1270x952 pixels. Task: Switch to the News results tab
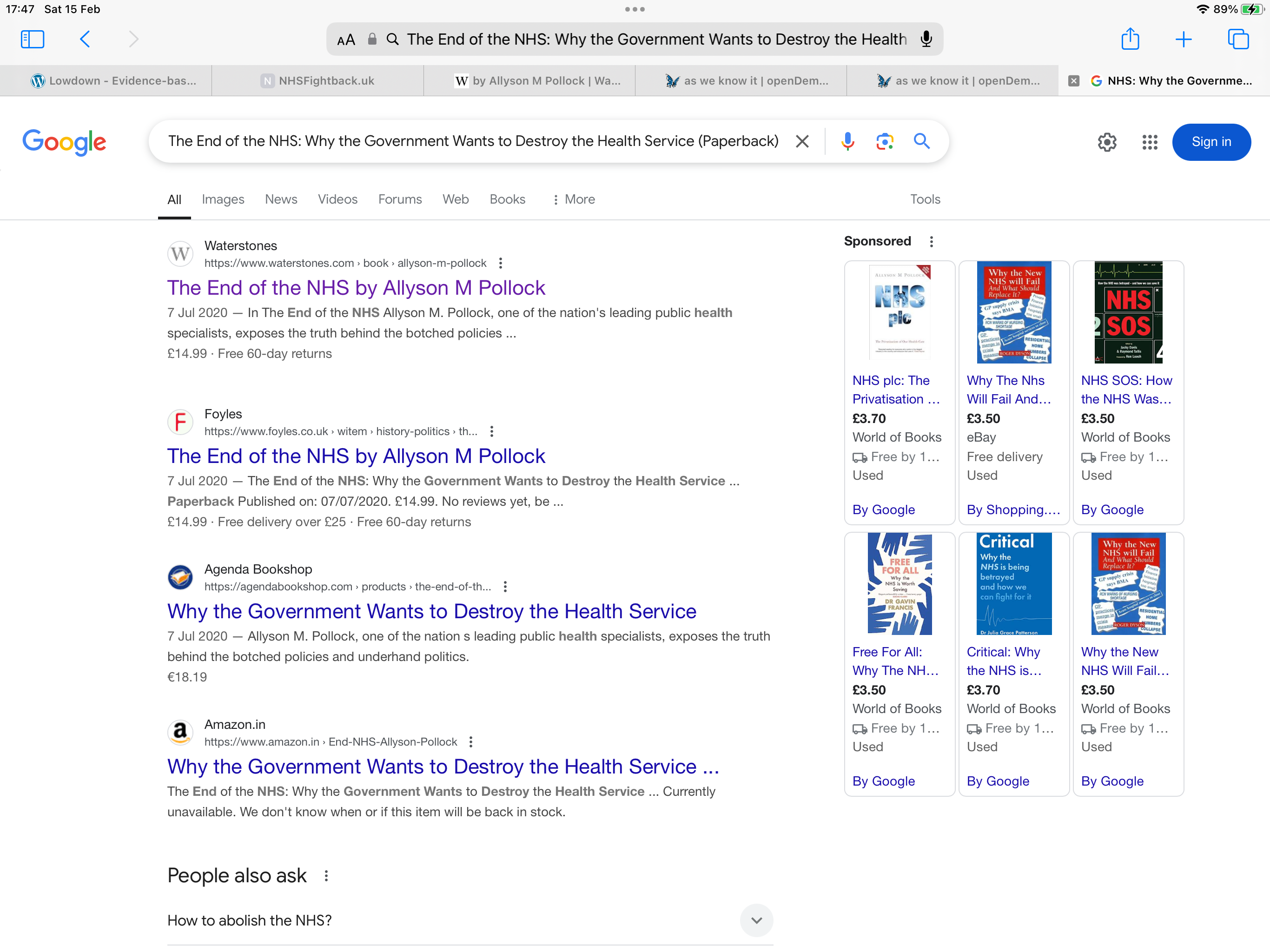click(x=281, y=199)
